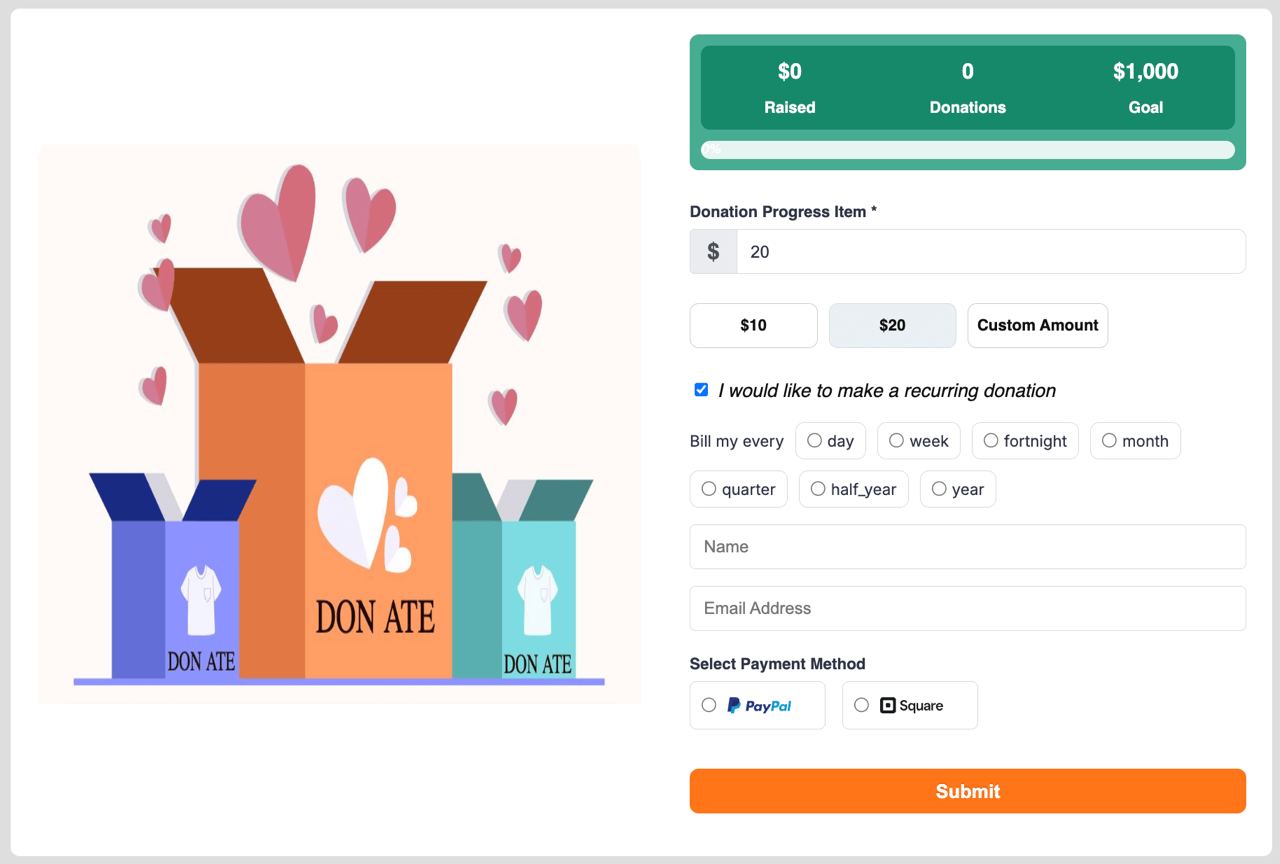Click the Name input field
Viewport: 1280px width, 864px height.
pyautogui.click(x=967, y=546)
